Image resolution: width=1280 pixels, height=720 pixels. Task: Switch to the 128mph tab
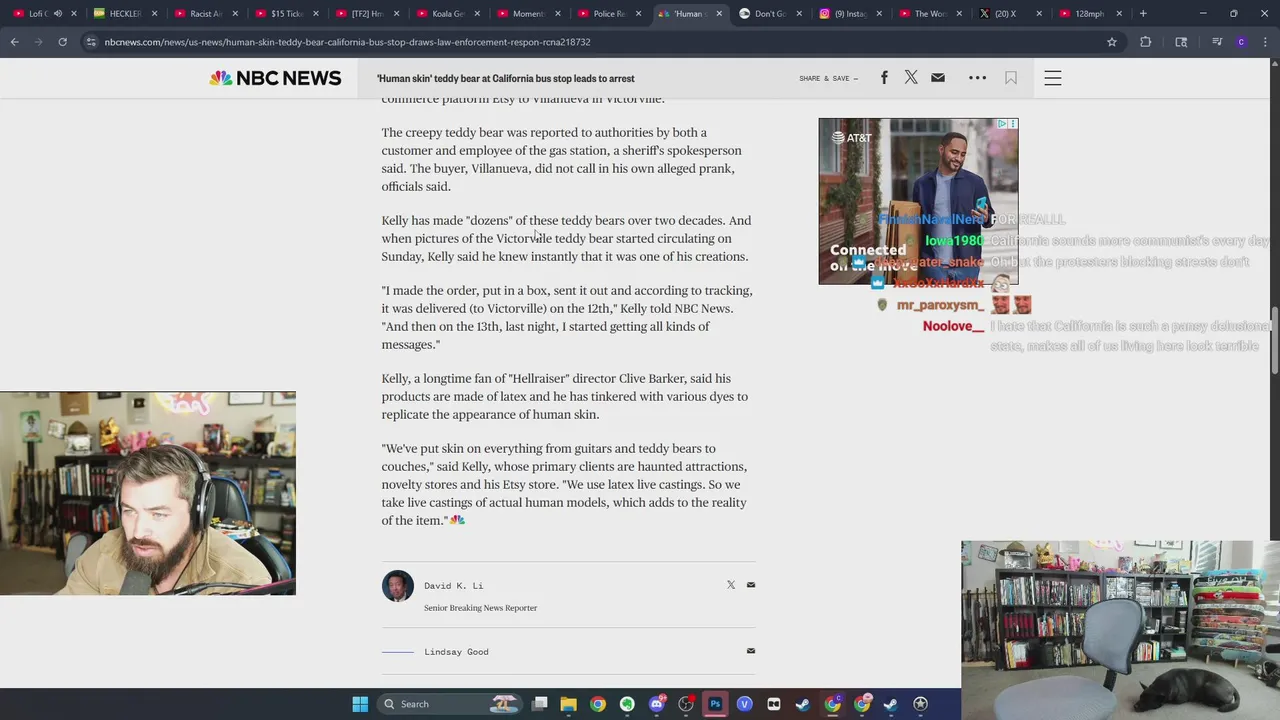coord(1089,14)
